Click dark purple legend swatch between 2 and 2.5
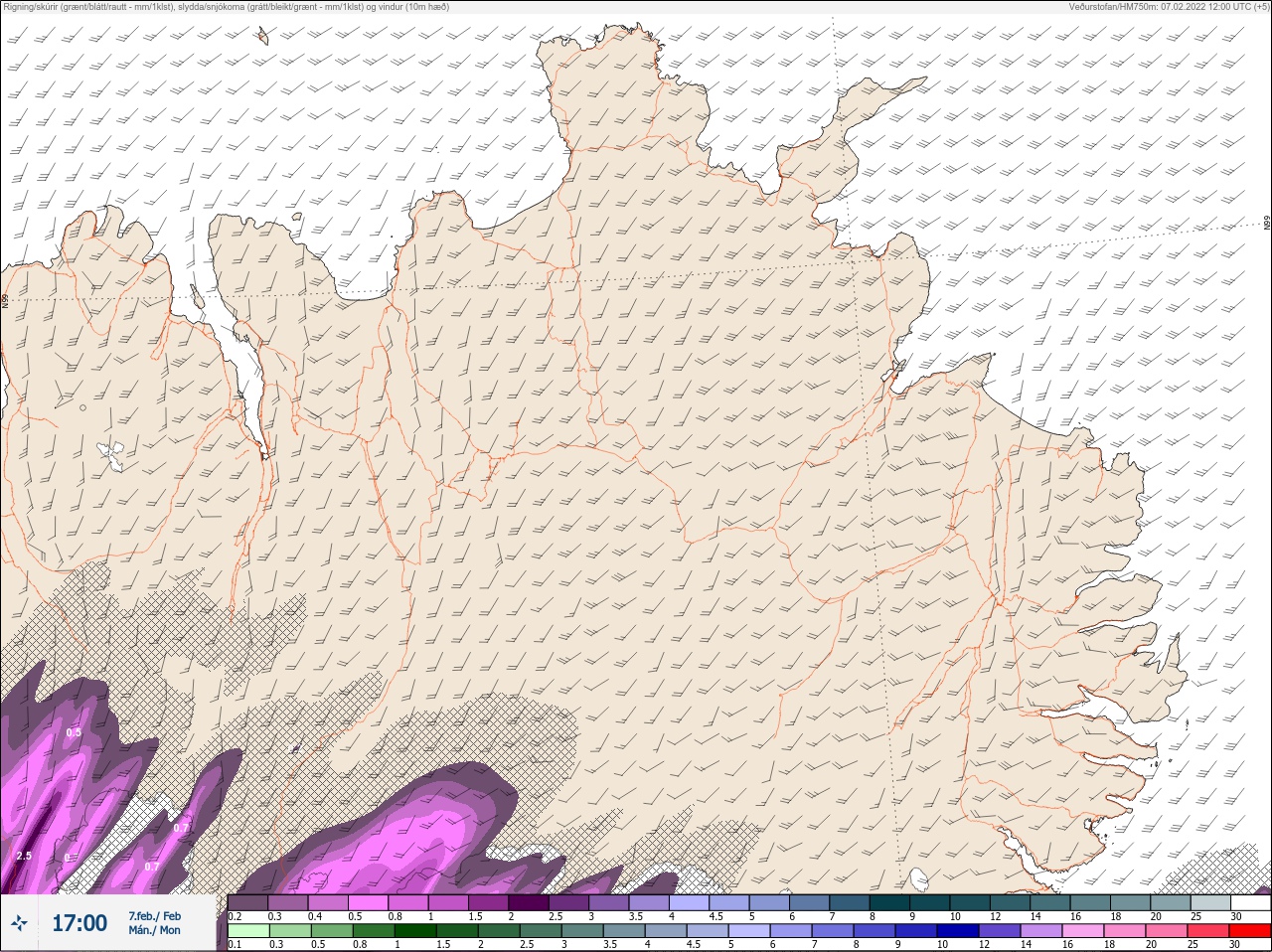Screen dimensions: 1272x952 (x=529, y=902)
